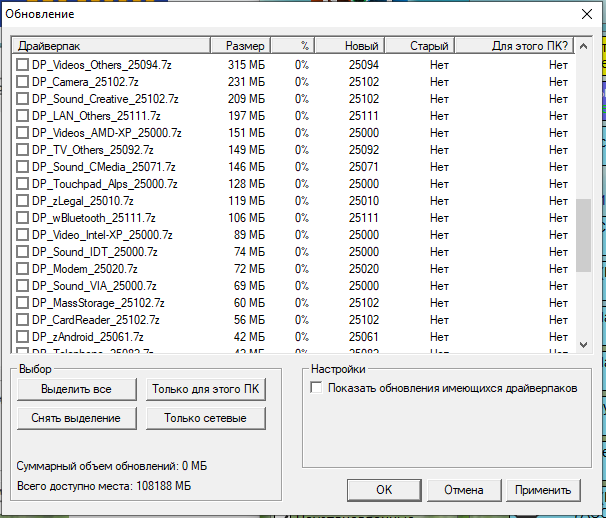Tick the DP_zAndroid_25061.7z checkbox
Image resolution: width=606 pixels, height=518 pixels.
[23, 337]
